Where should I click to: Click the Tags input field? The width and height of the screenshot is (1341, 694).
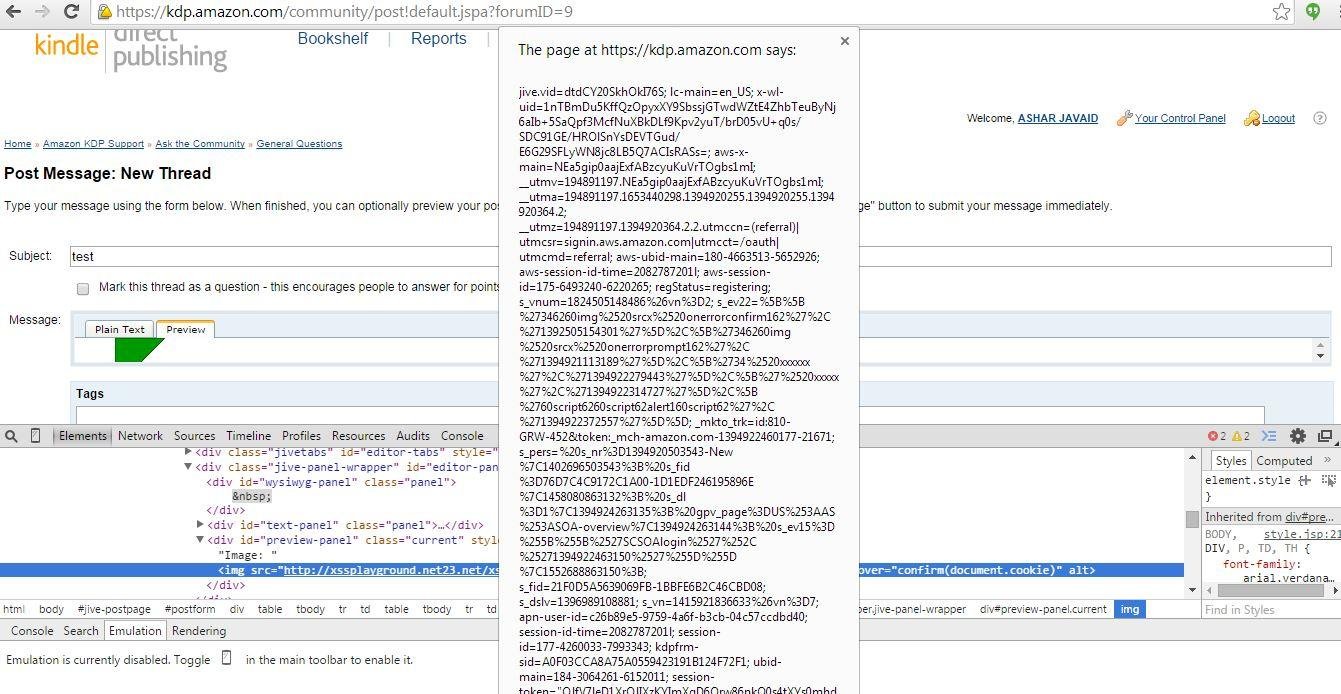(670, 415)
